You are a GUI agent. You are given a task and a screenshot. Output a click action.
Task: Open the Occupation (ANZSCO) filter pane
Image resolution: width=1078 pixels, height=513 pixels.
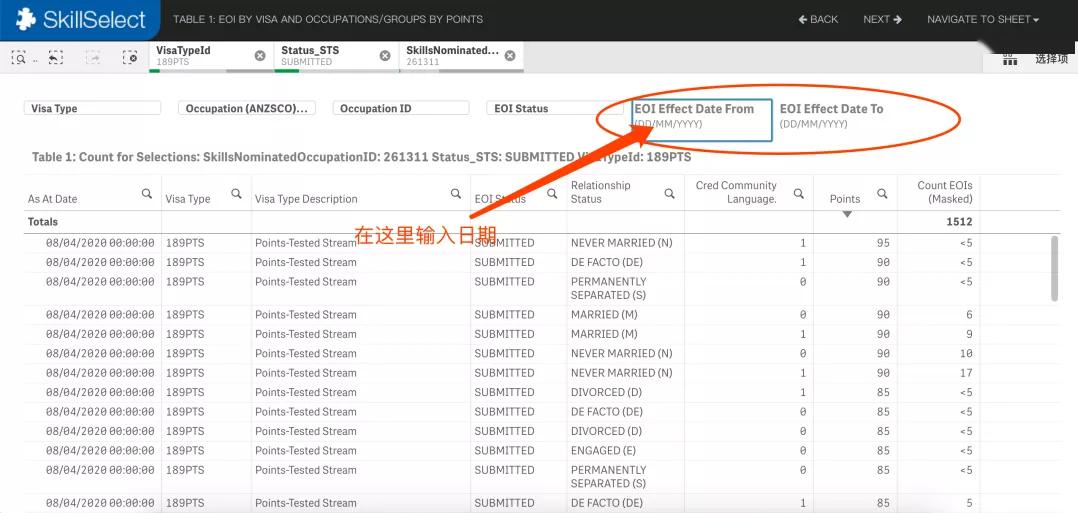[x=247, y=108]
